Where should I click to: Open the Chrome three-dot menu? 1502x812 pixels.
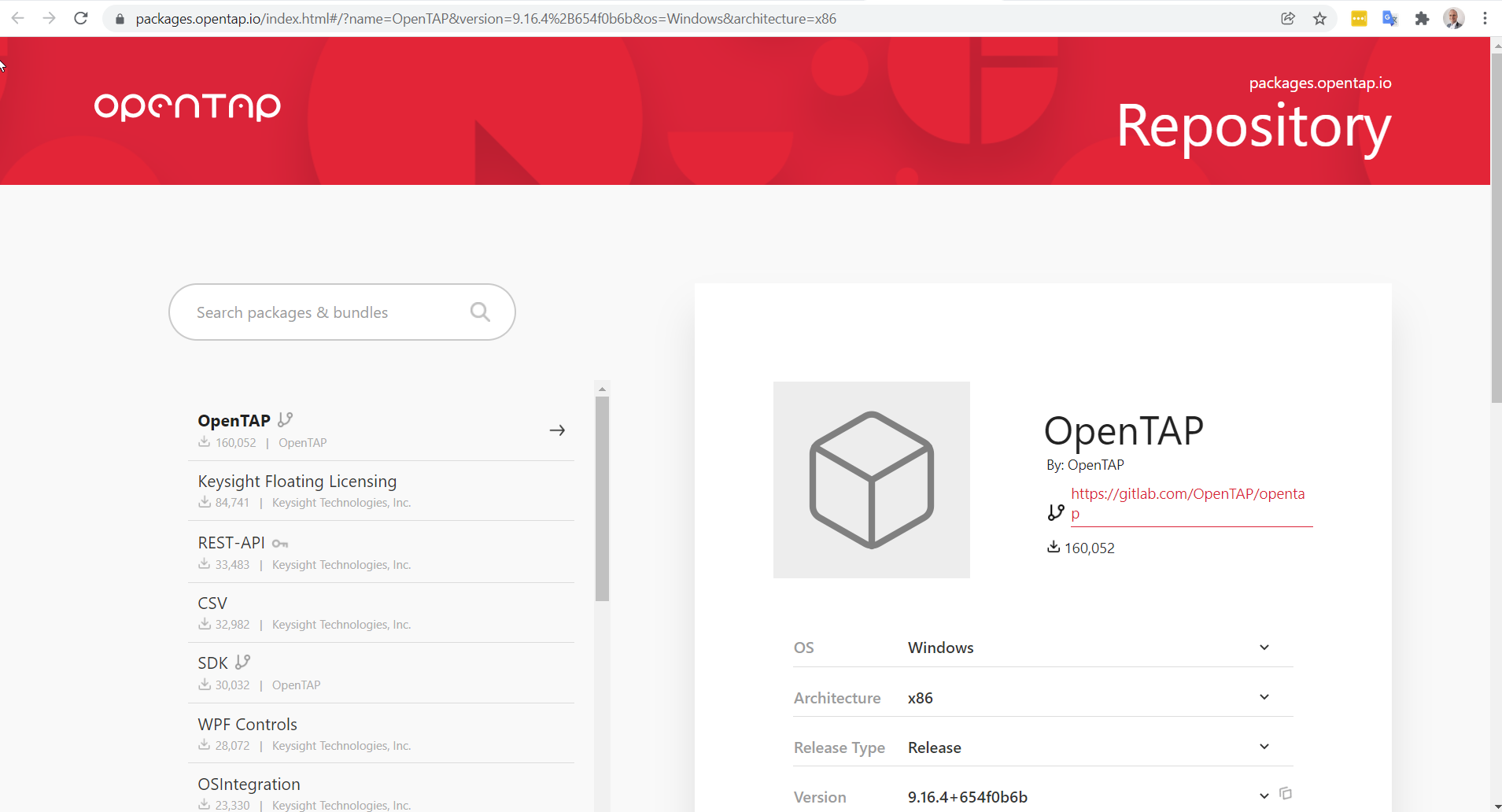1484,18
